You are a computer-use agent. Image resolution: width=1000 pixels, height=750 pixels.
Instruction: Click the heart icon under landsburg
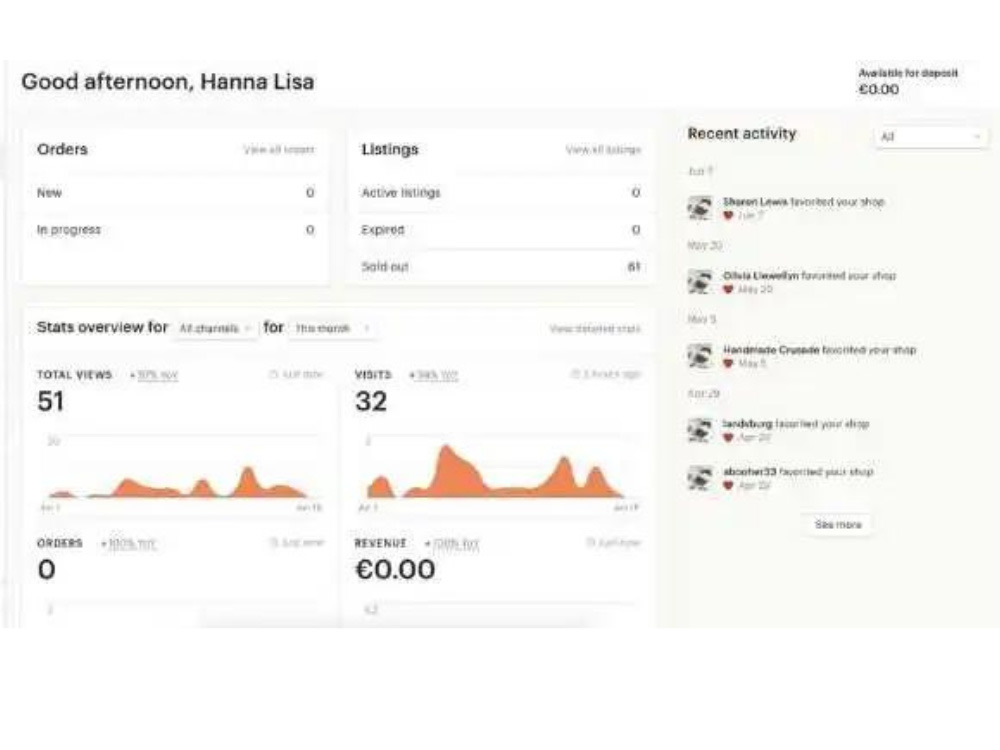tap(728, 438)
